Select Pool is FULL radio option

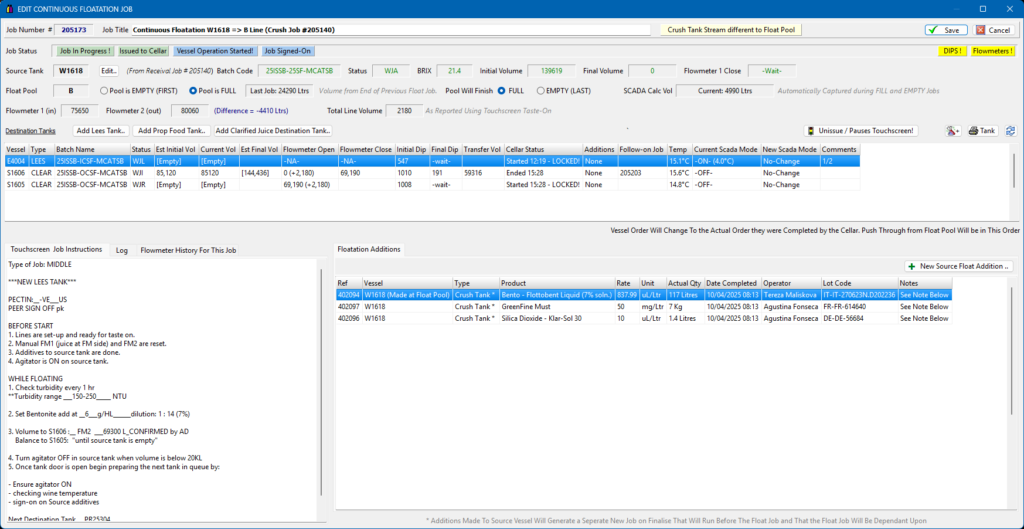(193, 90)
